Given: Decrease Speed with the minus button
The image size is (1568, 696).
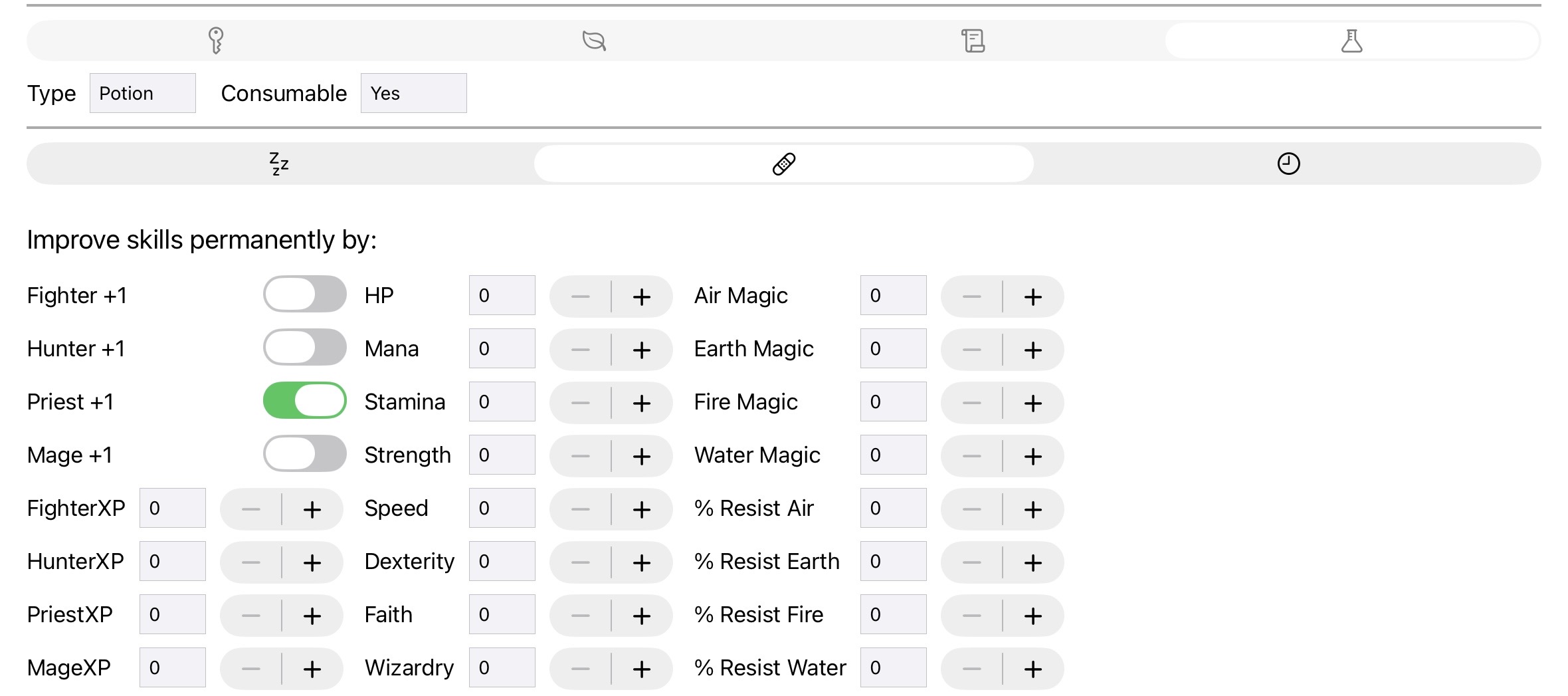Looking at the screenshot, I should (581, 509).
